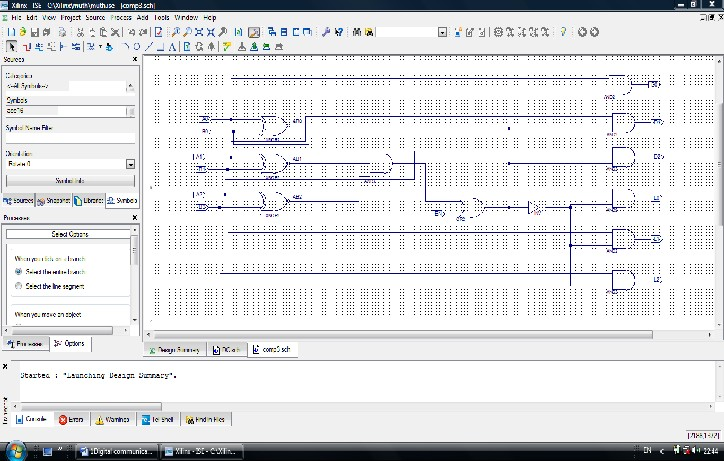This screenshot has height=461, width=724.
Task: Select the Draw Circle tool
Action: coord(137,46)
